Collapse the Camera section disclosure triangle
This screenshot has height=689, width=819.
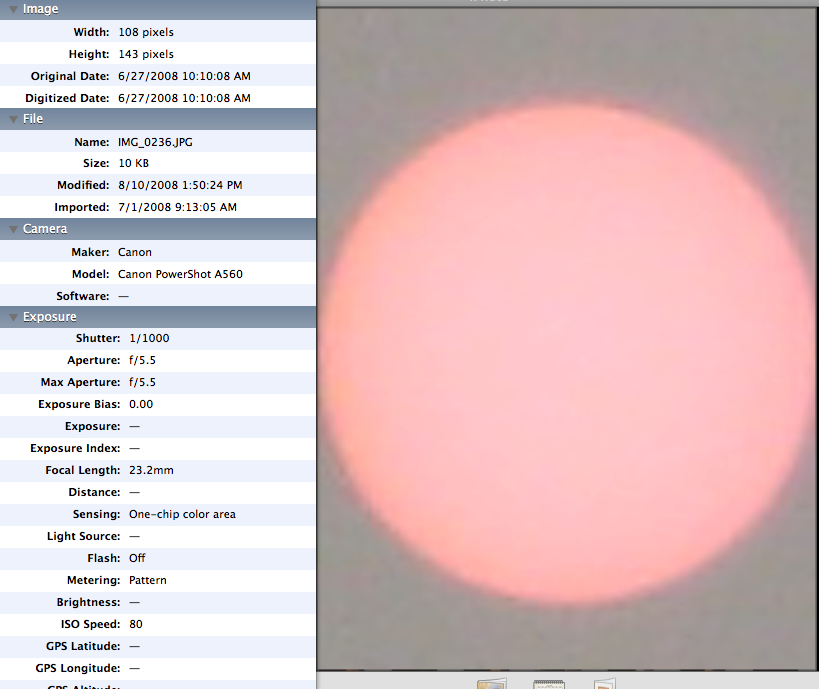coord(10,229)
